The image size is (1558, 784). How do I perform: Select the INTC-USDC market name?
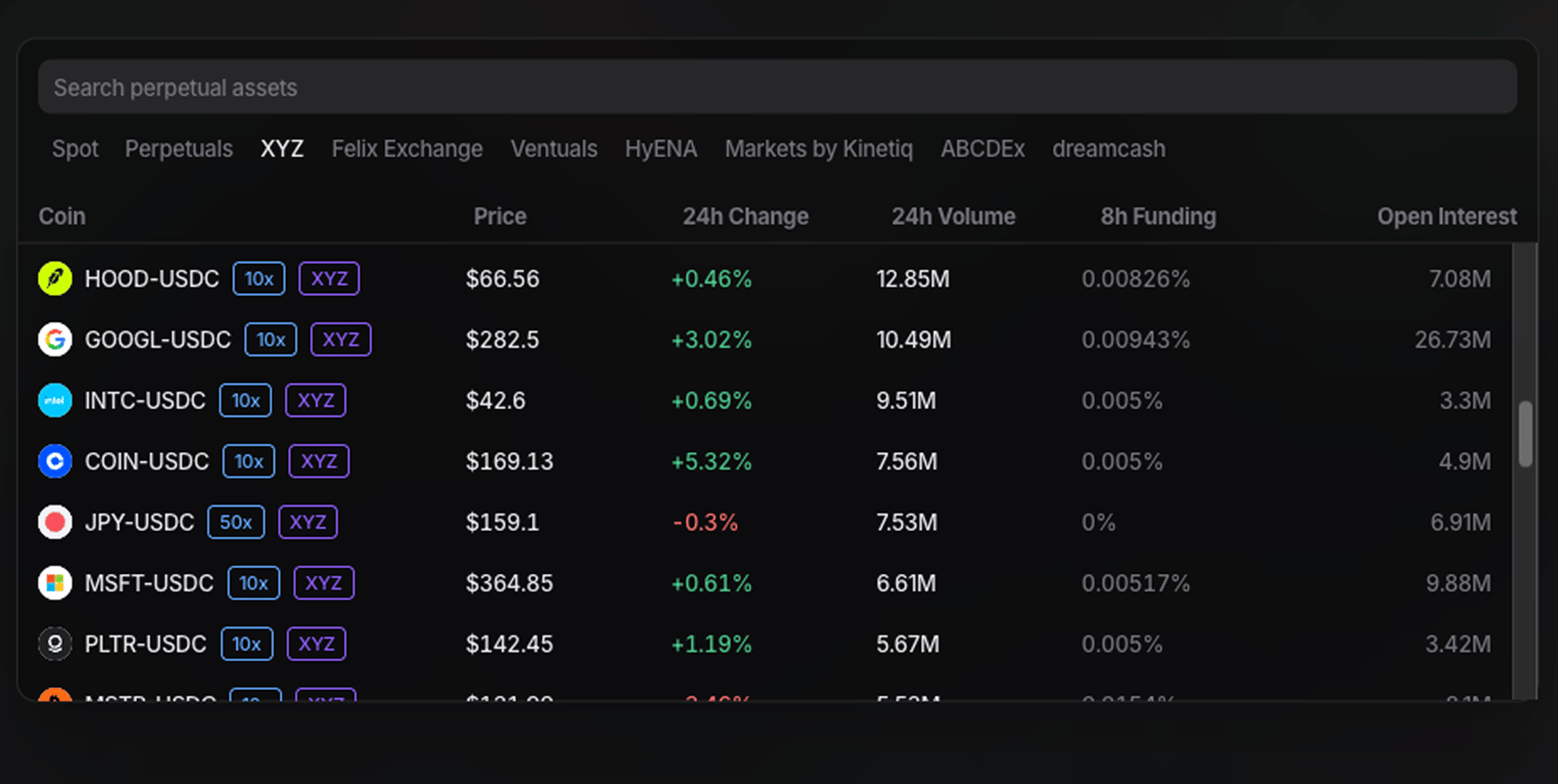coord(145,401)
